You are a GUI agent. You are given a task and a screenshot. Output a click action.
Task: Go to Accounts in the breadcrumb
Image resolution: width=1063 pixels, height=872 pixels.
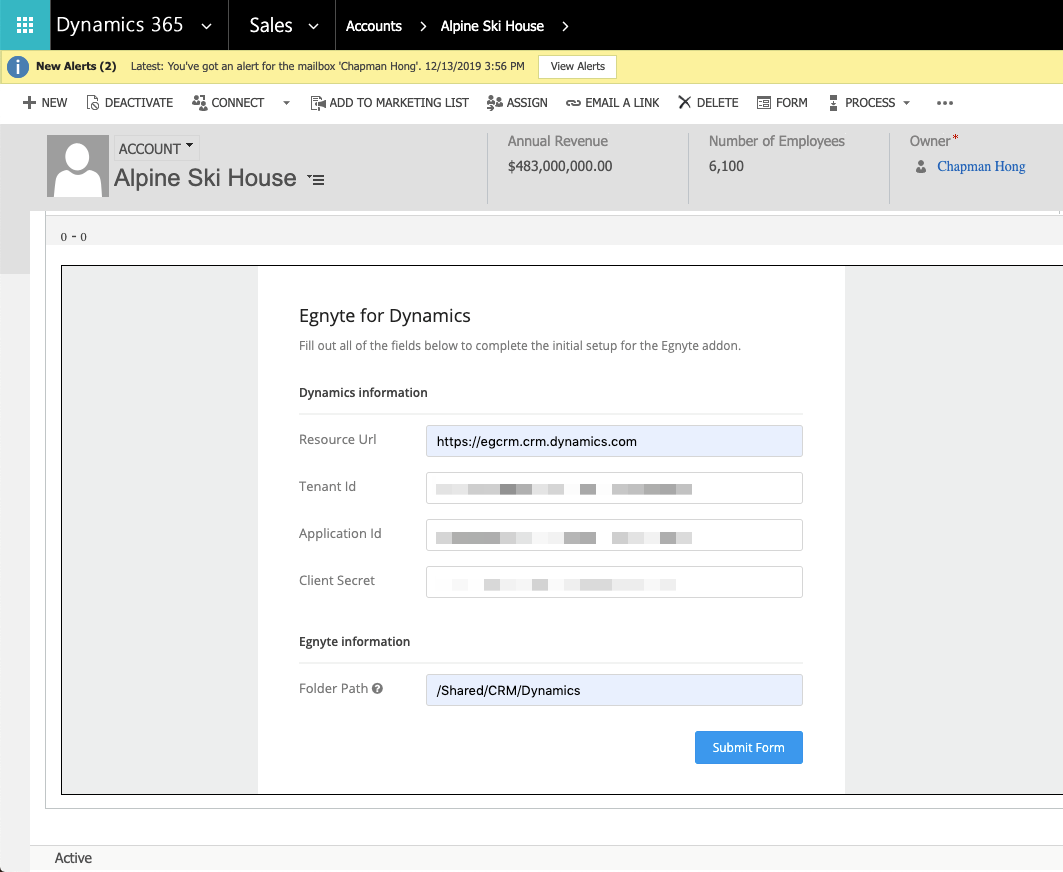(x=374, y=26)
